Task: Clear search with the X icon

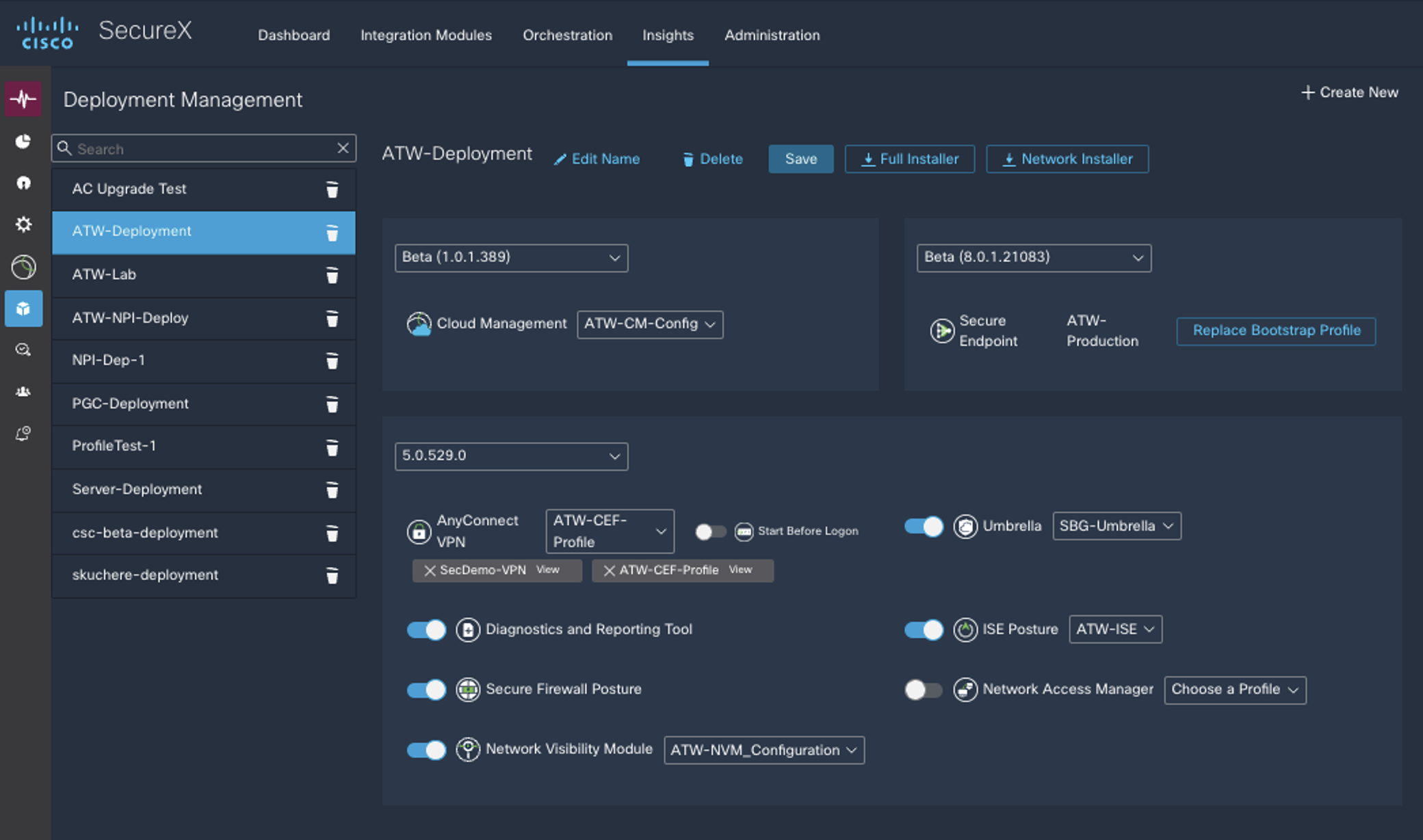Action: (x=343, y=148)
